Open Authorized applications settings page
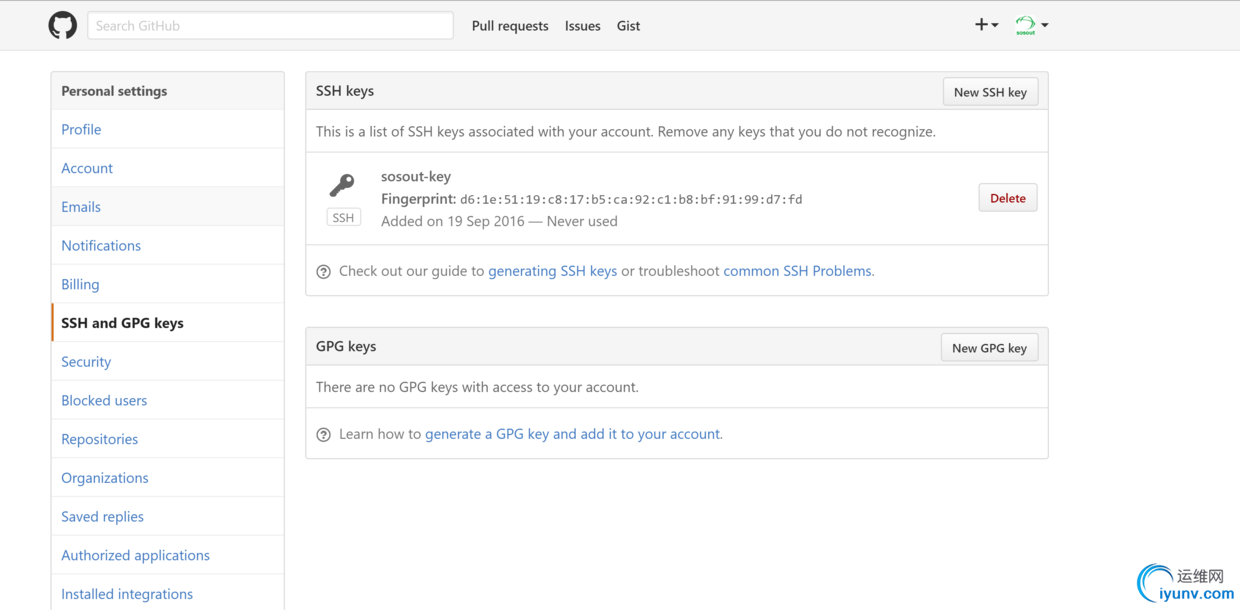The height and width of the screenshot is (610, 1240). coord(135,555)
